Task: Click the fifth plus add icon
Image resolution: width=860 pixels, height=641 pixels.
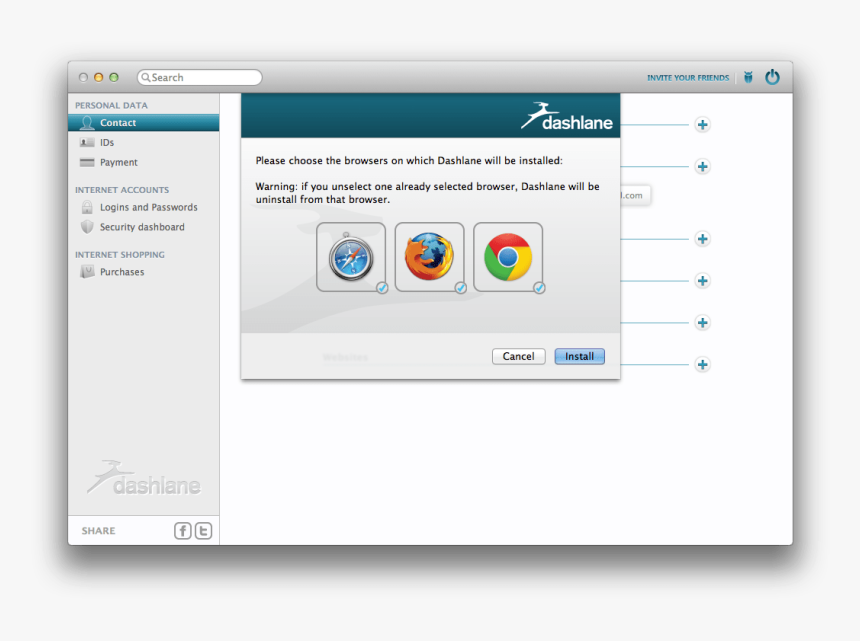Action: pos(703,322)
